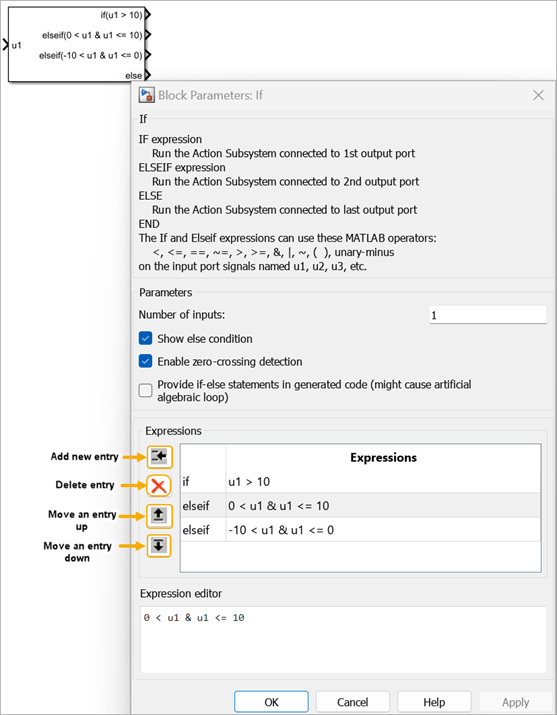The image size is (557, 715).
Task: Click the red X Delete entry icon
Action: 159,486
